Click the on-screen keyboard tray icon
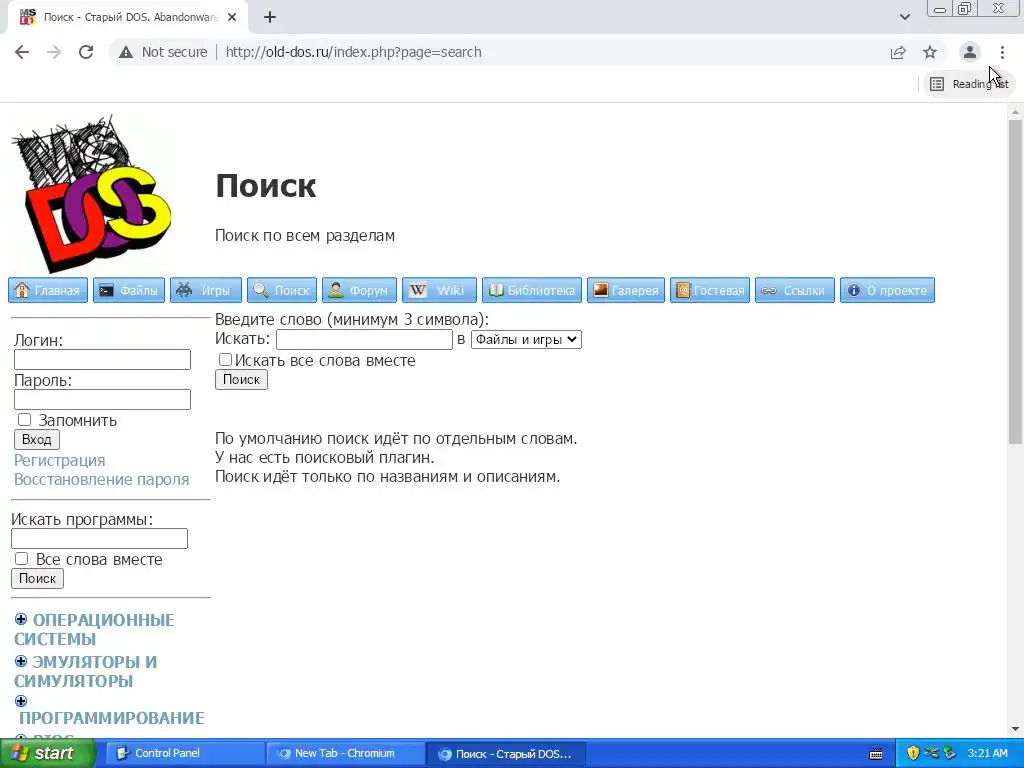The width and height of the screenshot is (1024, 768). (x=876, y=754)
